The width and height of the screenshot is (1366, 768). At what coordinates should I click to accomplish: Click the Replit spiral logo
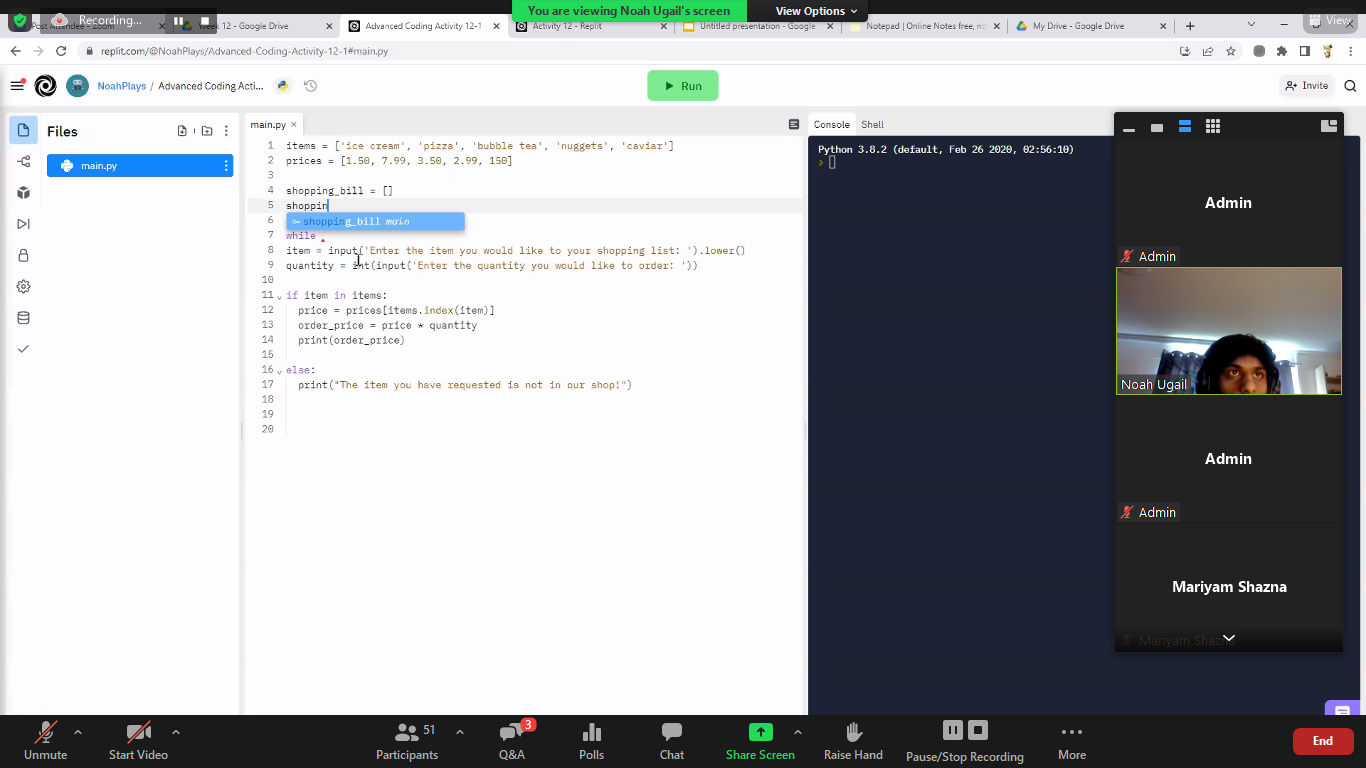click(45, 86)
